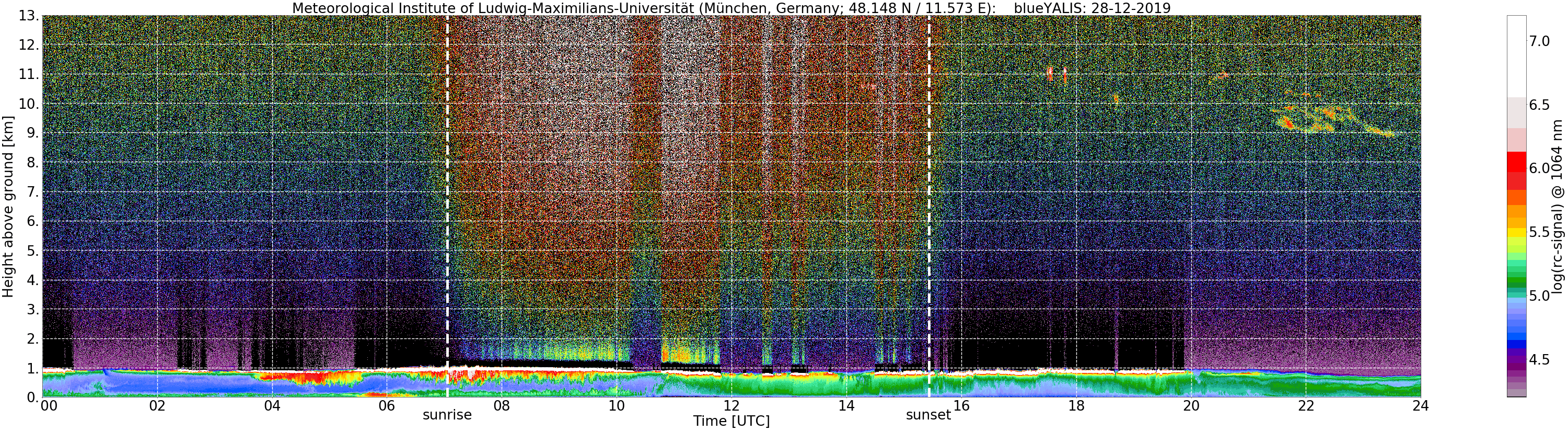Click the 13. height tick label
1568x431 pixels.
coord(29,16)
